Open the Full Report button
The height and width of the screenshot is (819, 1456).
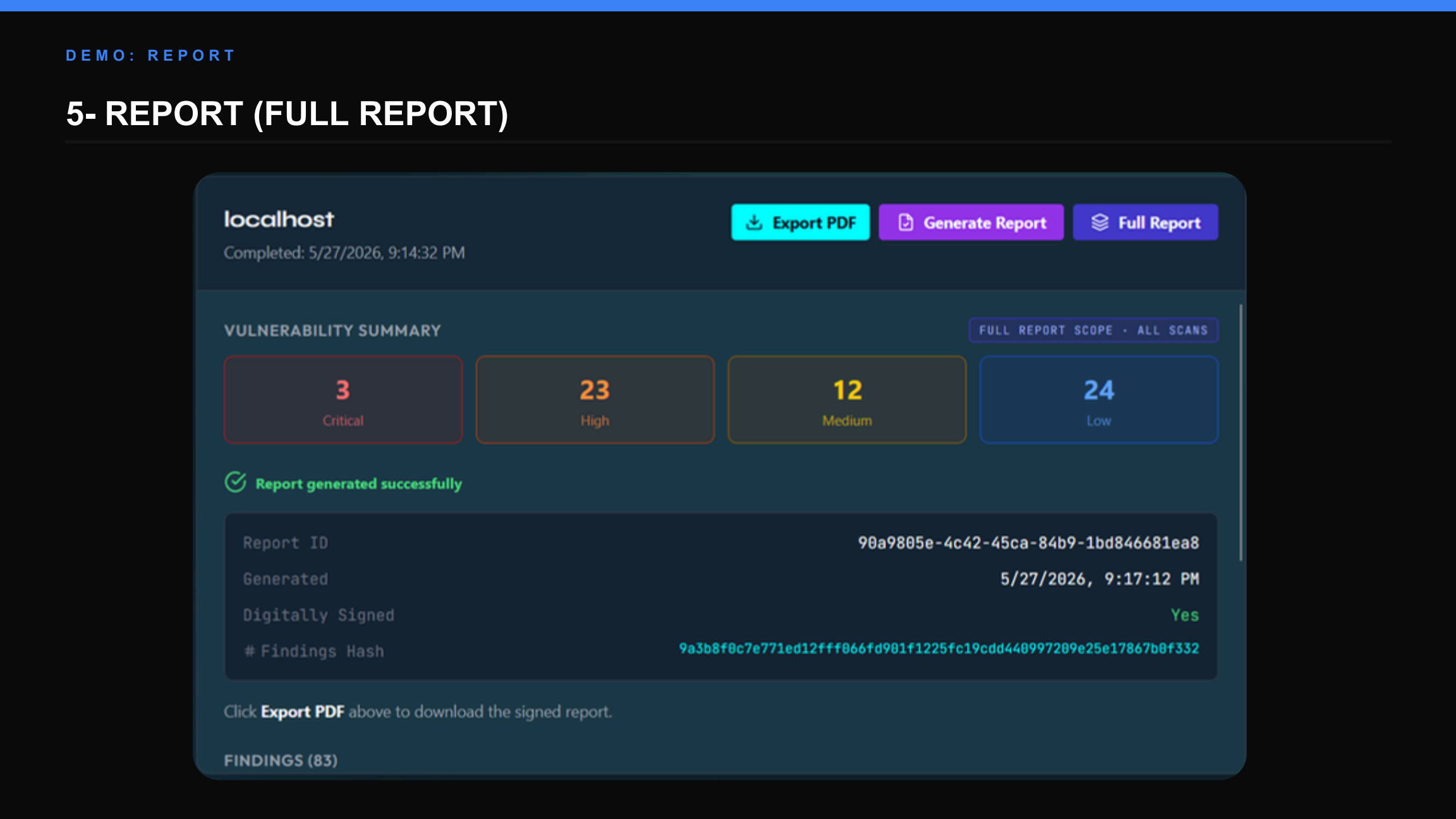point(1146,222)
